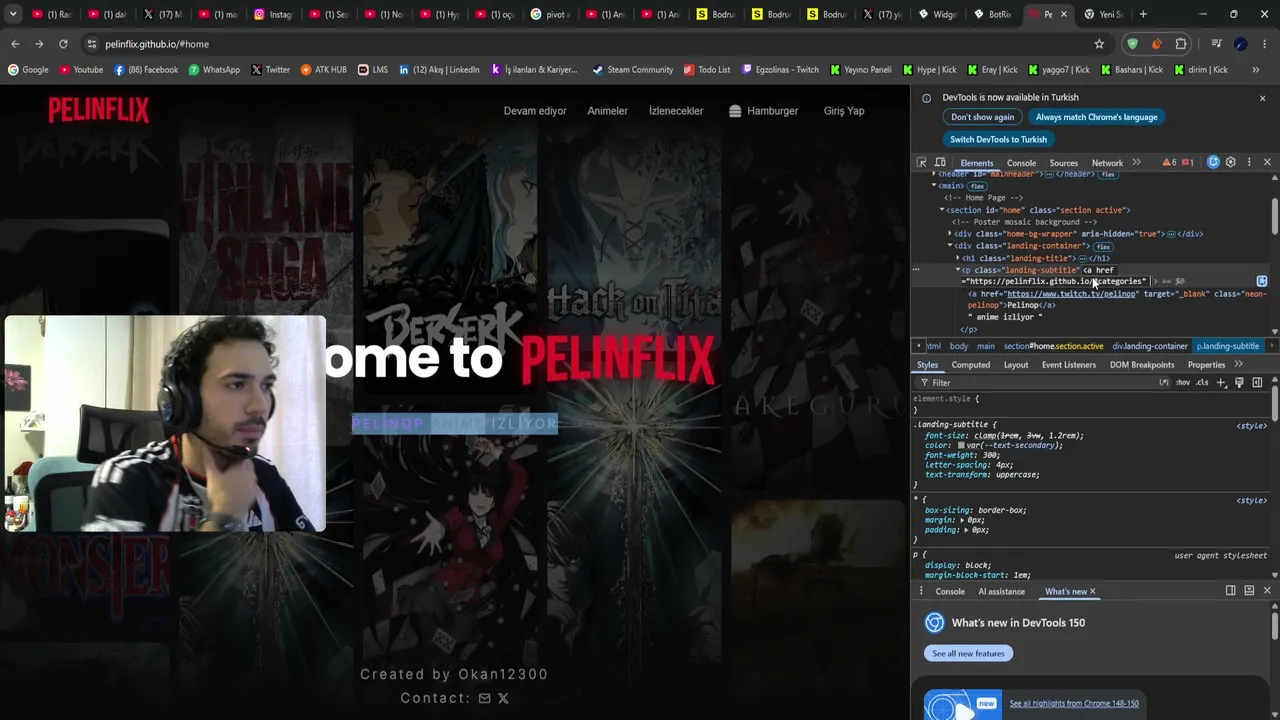
Task: Click the PELINFLIX logo
Action: [x=99, y=110]
